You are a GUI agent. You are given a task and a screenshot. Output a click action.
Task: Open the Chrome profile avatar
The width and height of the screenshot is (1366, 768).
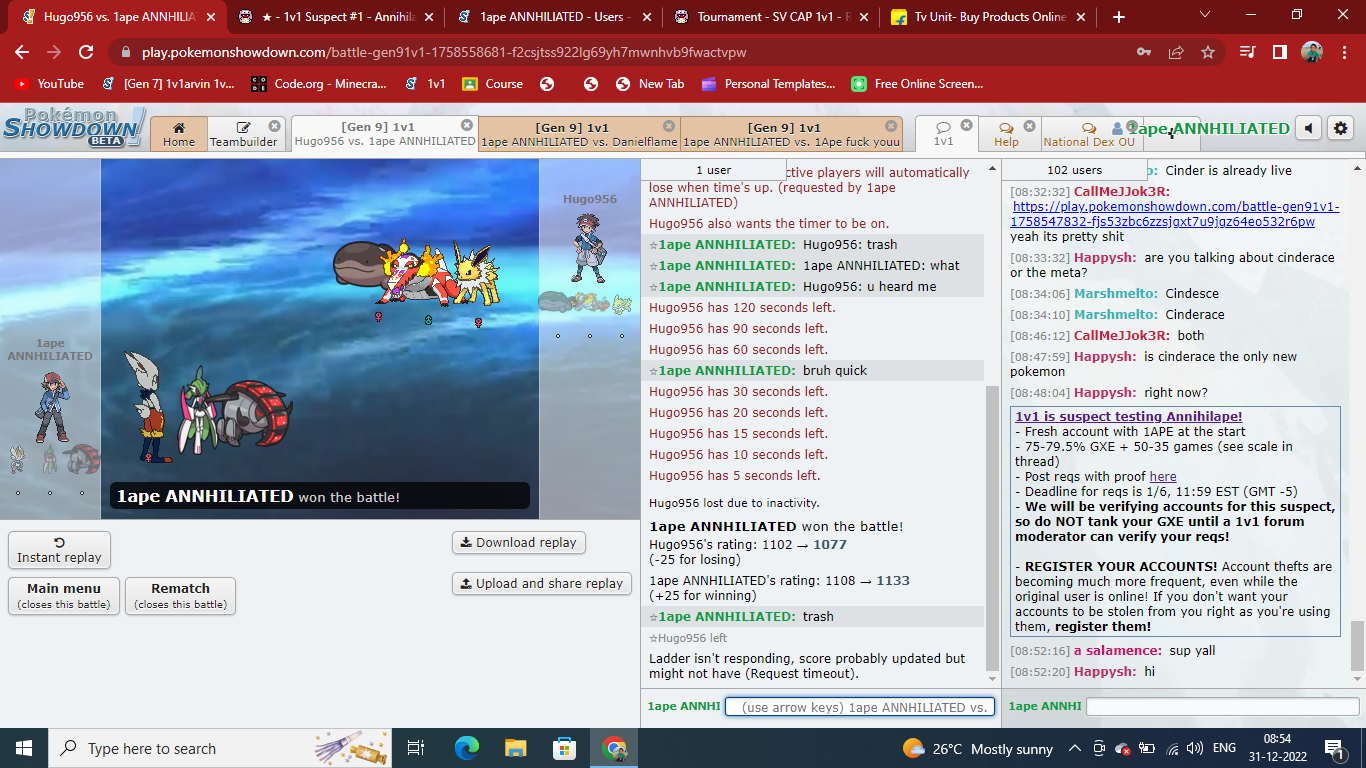[x=1312, y=52]
